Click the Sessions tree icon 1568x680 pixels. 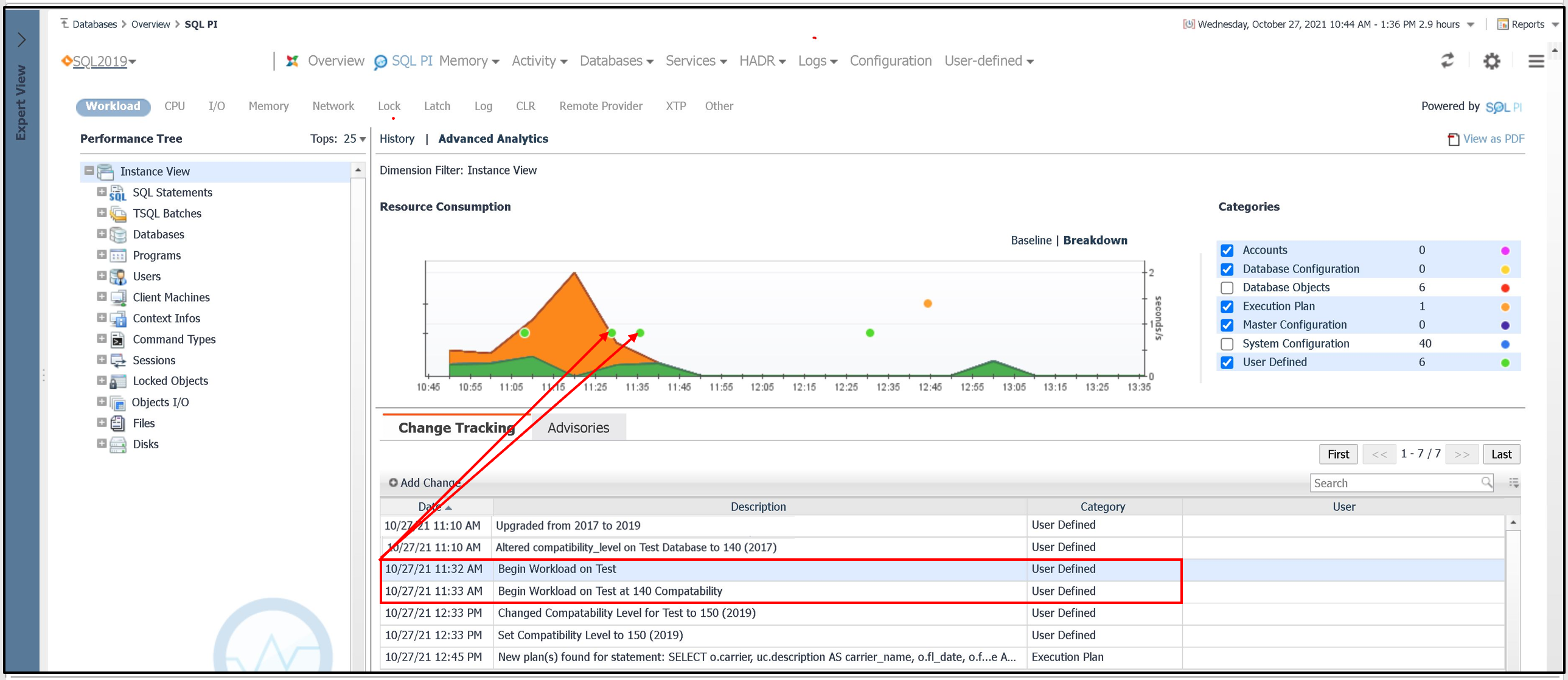[117, 361]
